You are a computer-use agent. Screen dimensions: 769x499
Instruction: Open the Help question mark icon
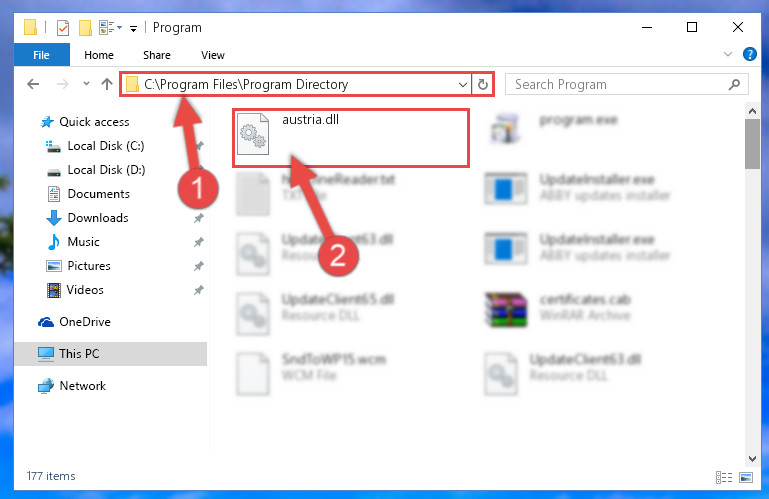(749, 54)
